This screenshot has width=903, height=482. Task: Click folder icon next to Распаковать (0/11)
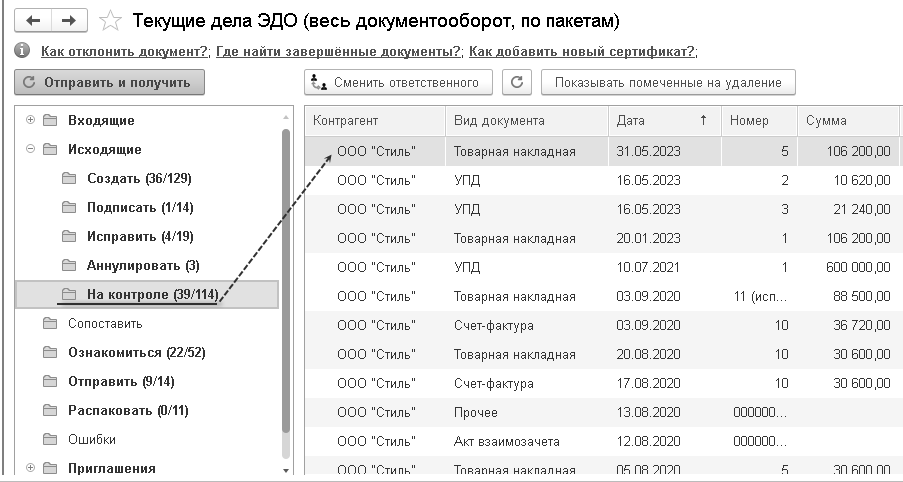(50, 411)
